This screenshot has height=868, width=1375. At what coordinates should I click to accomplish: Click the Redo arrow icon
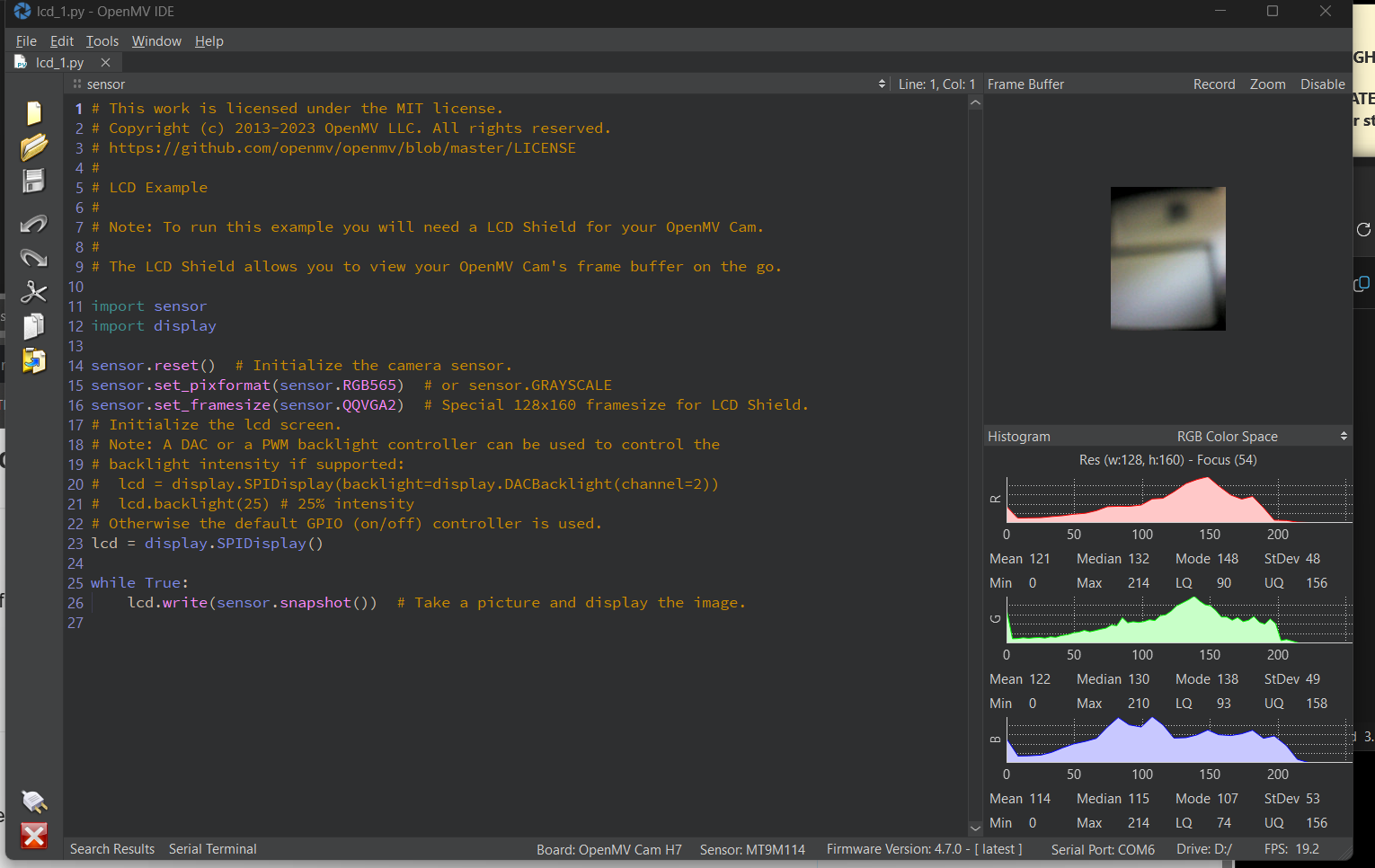point(34,258)
